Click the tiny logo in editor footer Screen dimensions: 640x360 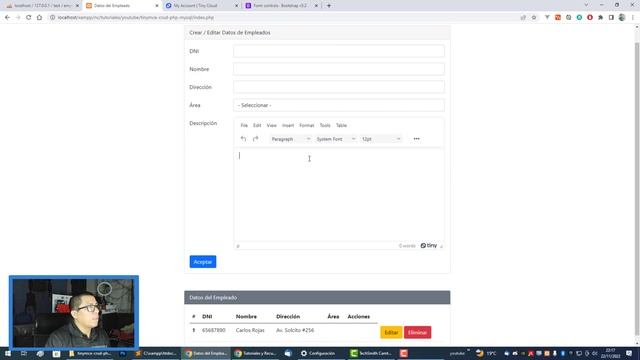click(x=429, y=245)
